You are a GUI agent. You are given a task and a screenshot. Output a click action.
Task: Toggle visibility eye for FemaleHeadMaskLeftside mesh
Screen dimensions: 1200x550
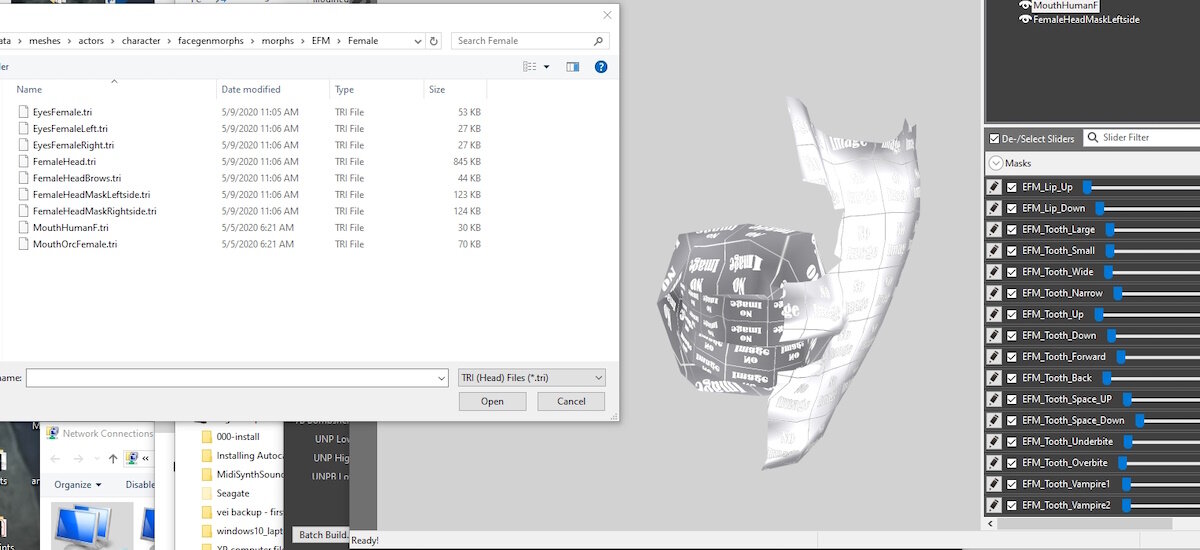(x=1025, y=19)
